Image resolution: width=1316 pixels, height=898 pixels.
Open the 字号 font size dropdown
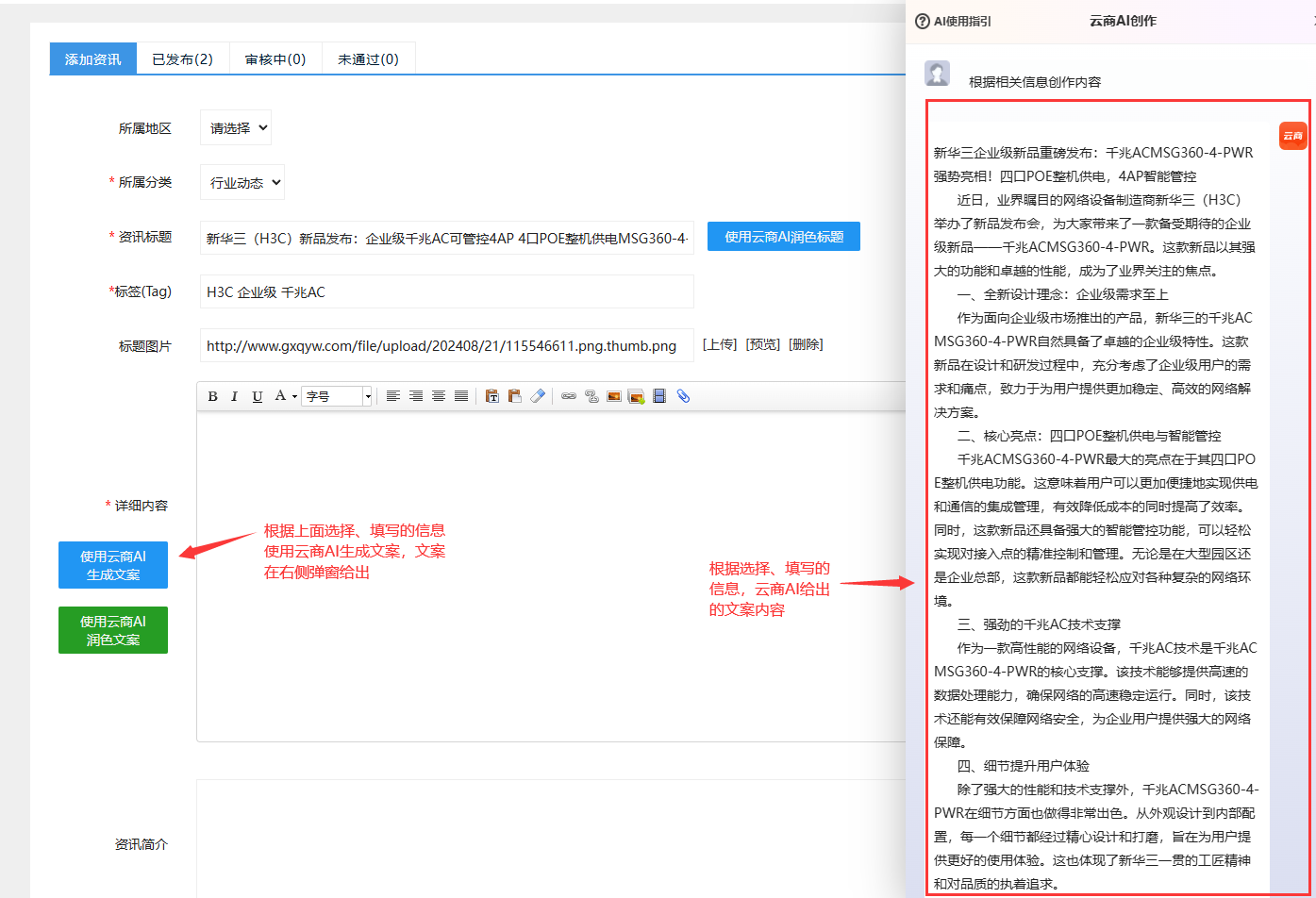[x=338, y=396]
